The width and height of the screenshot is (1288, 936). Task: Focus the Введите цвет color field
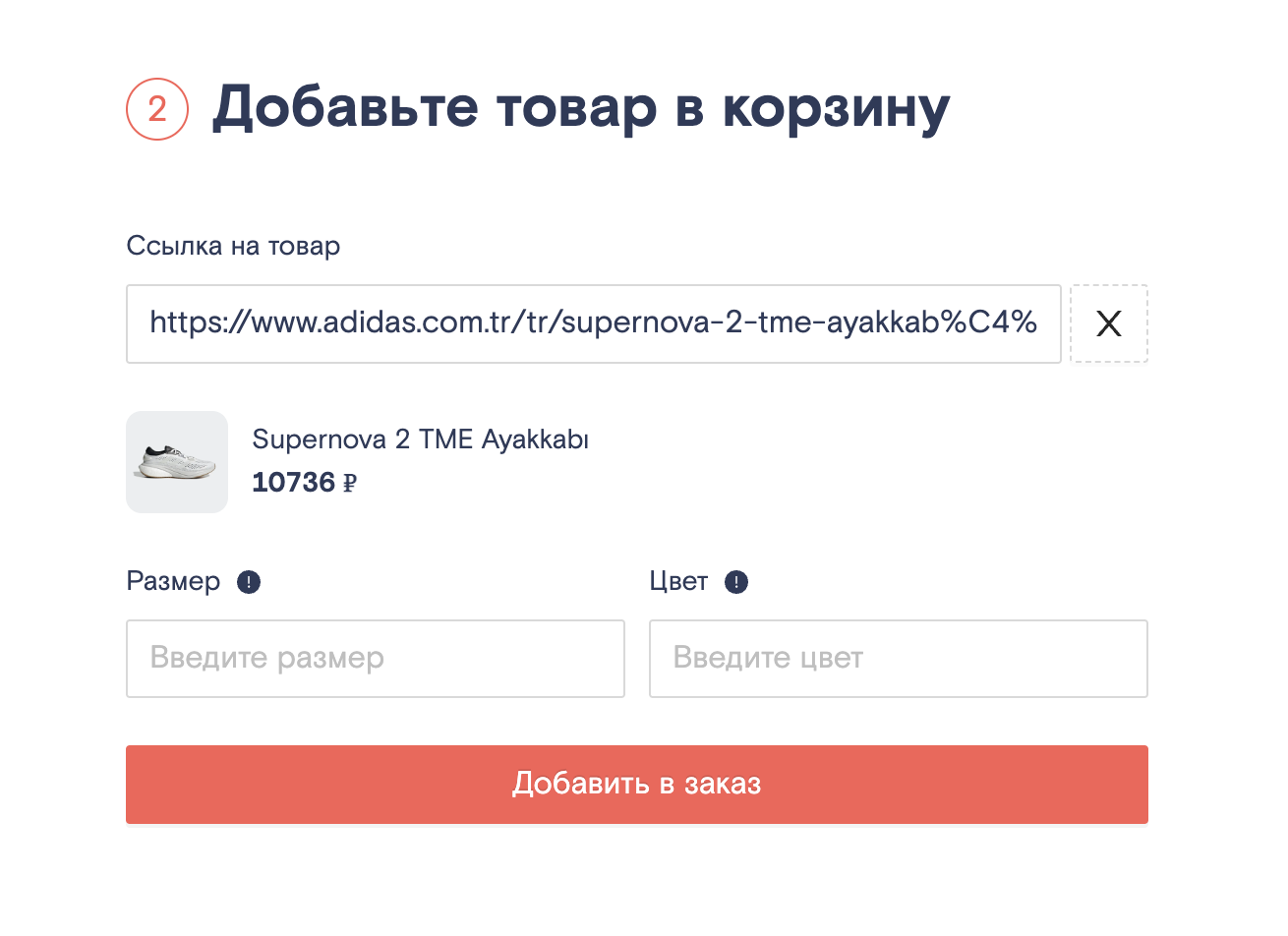pyautogui.click(x=899, y=659)
